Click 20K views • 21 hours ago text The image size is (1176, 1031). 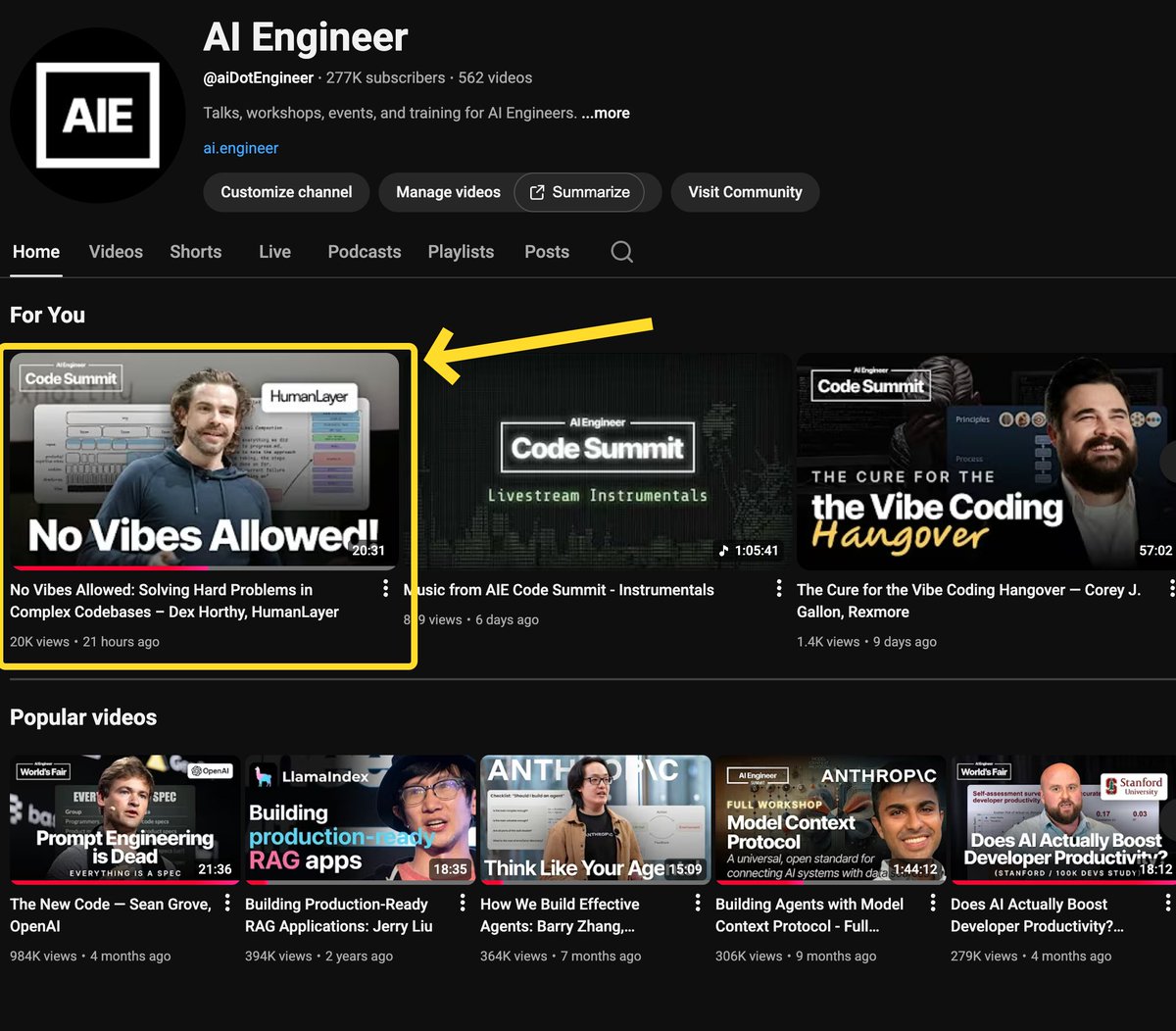[84, 642]
